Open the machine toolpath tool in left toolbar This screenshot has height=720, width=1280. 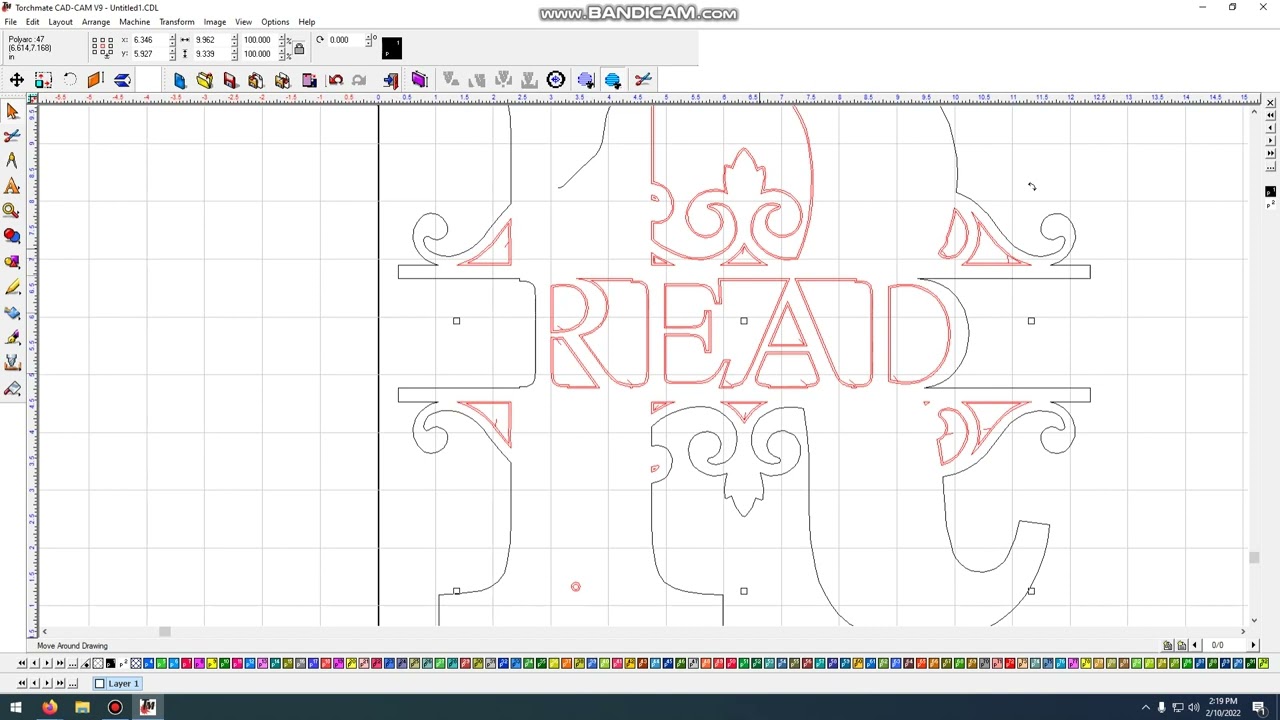12,363
